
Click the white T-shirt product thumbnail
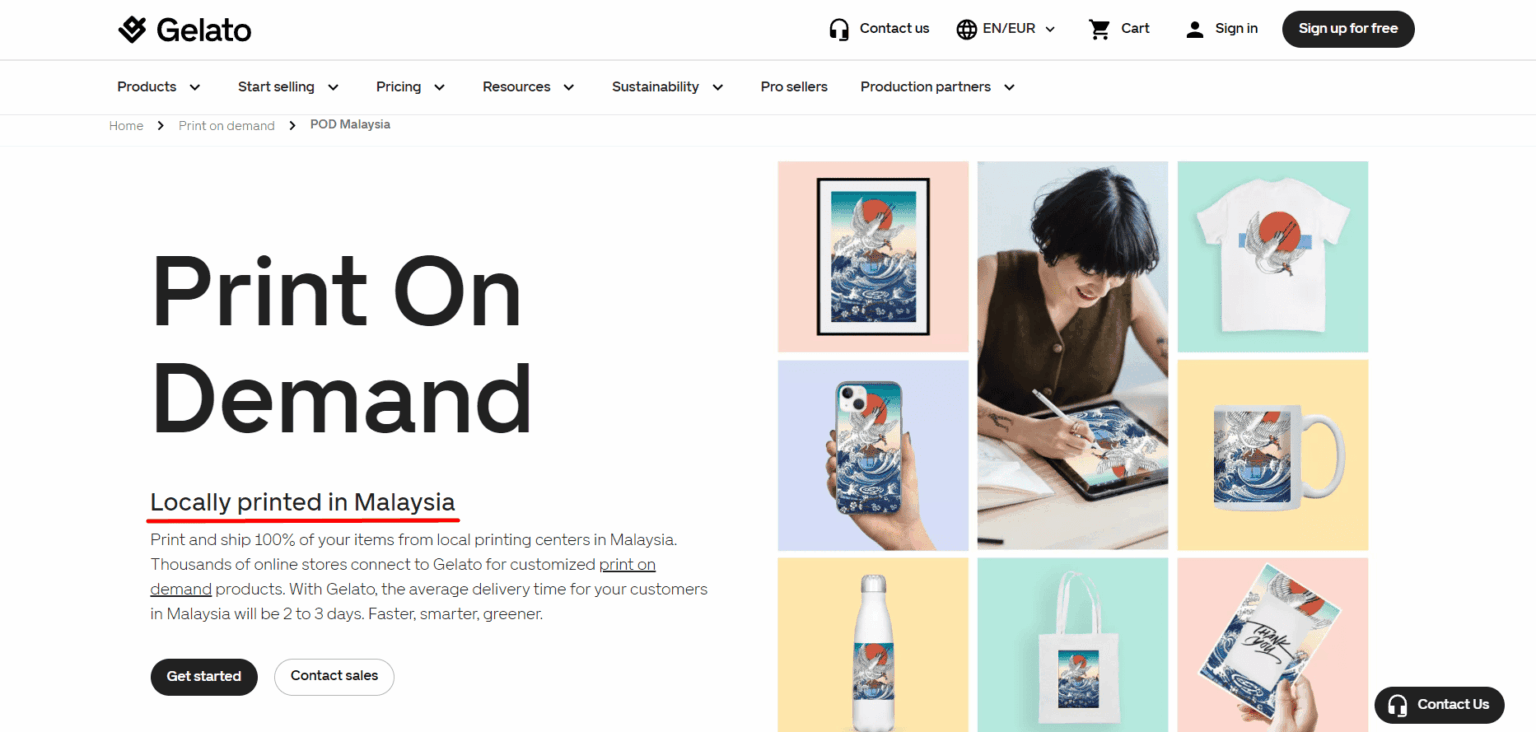point(1273,256)
